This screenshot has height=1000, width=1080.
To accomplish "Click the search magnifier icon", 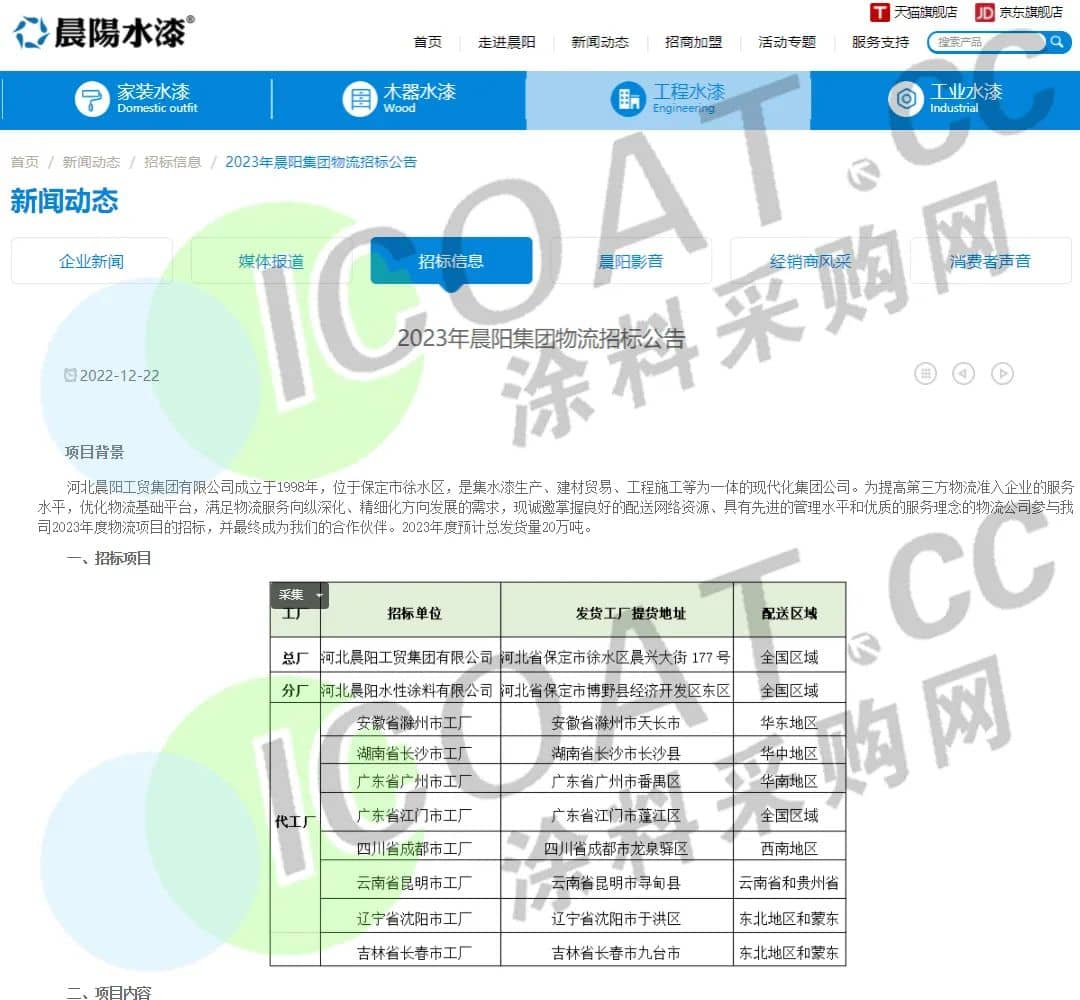I will point(1057,42).
